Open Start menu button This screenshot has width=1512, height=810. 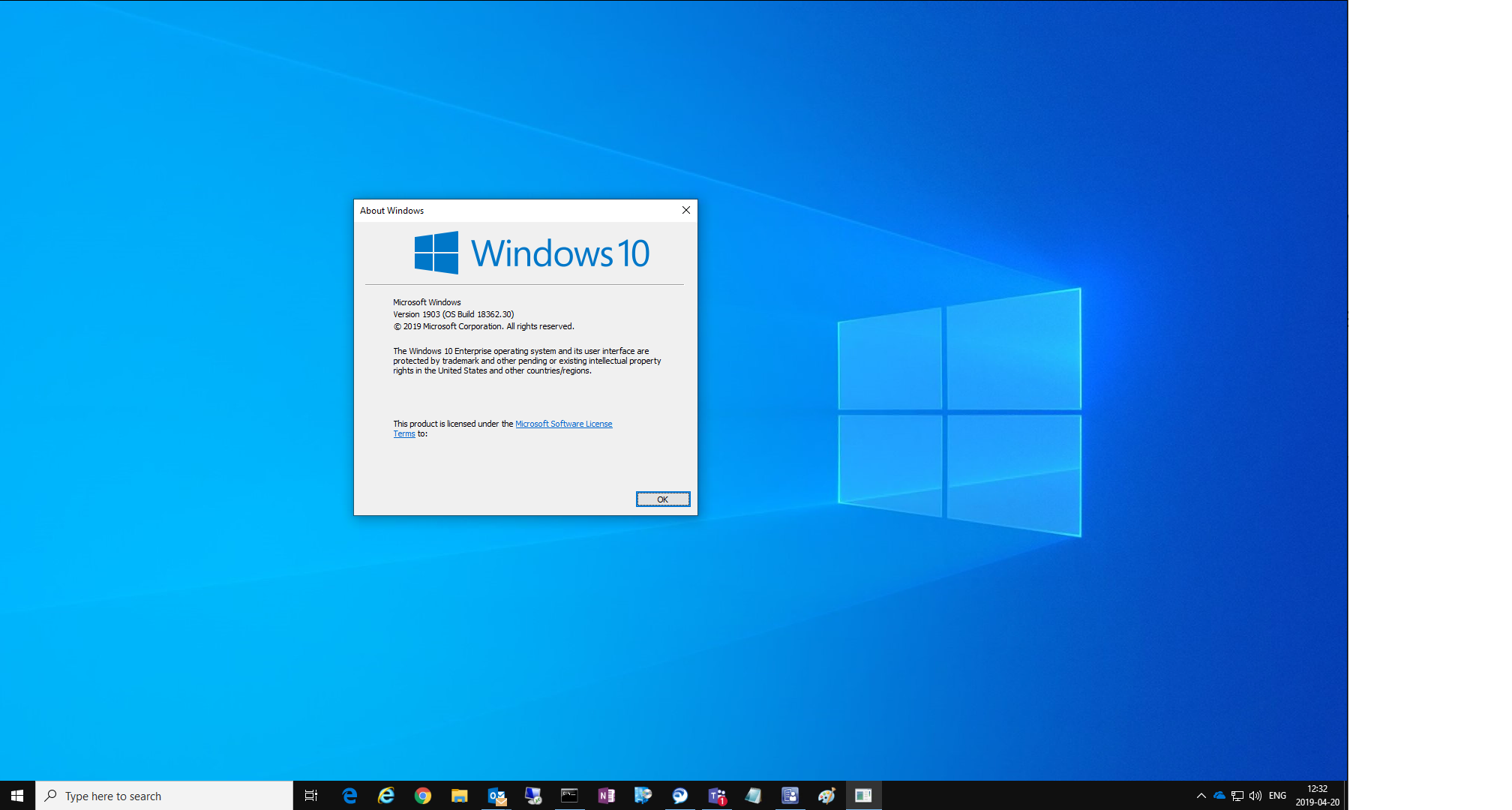click(x=15, y=795)
